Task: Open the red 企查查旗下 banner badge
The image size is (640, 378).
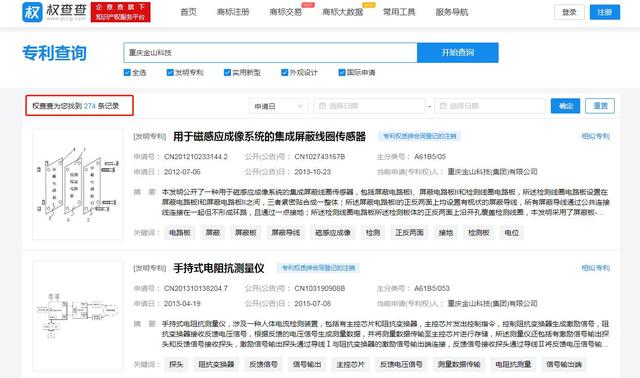Action: tap(120, 12)
